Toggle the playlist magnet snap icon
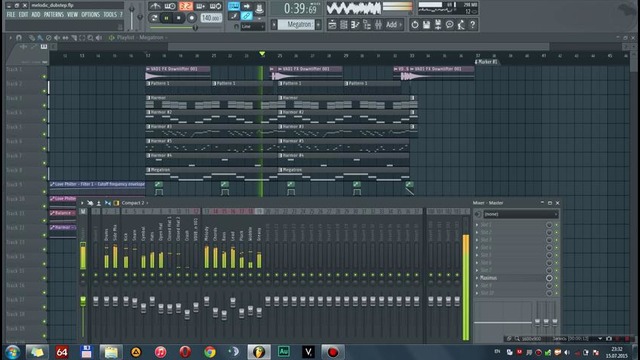640x360 pixels. tap(19, 38)
